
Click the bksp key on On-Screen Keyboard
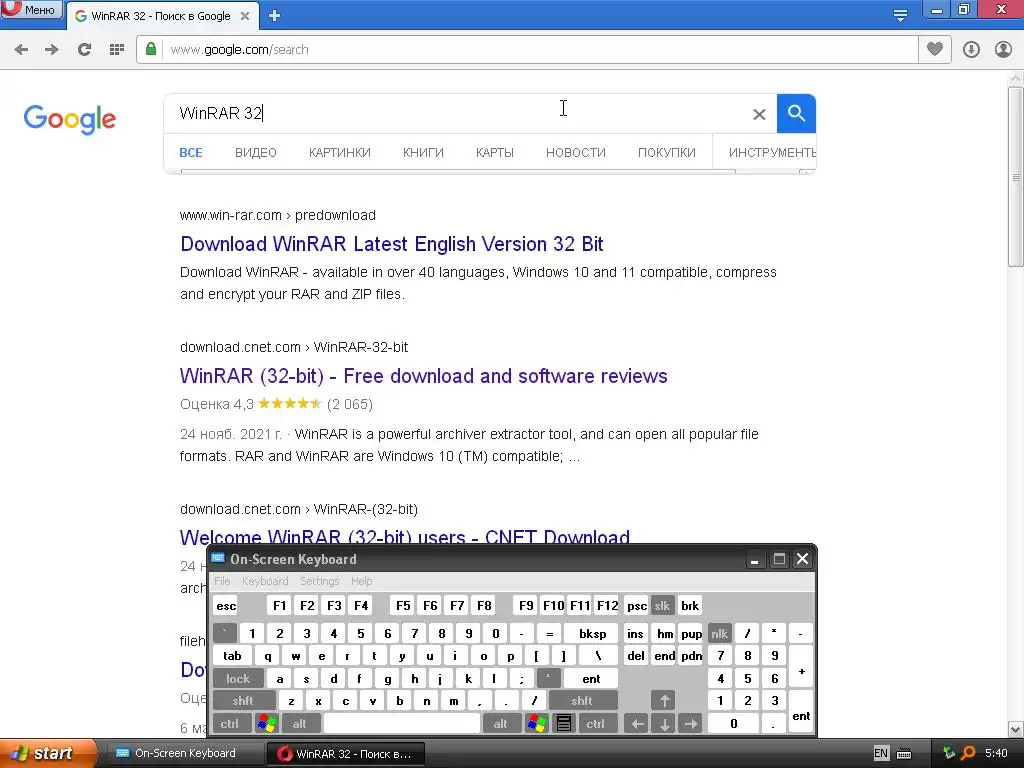click(x=592, y=633)
